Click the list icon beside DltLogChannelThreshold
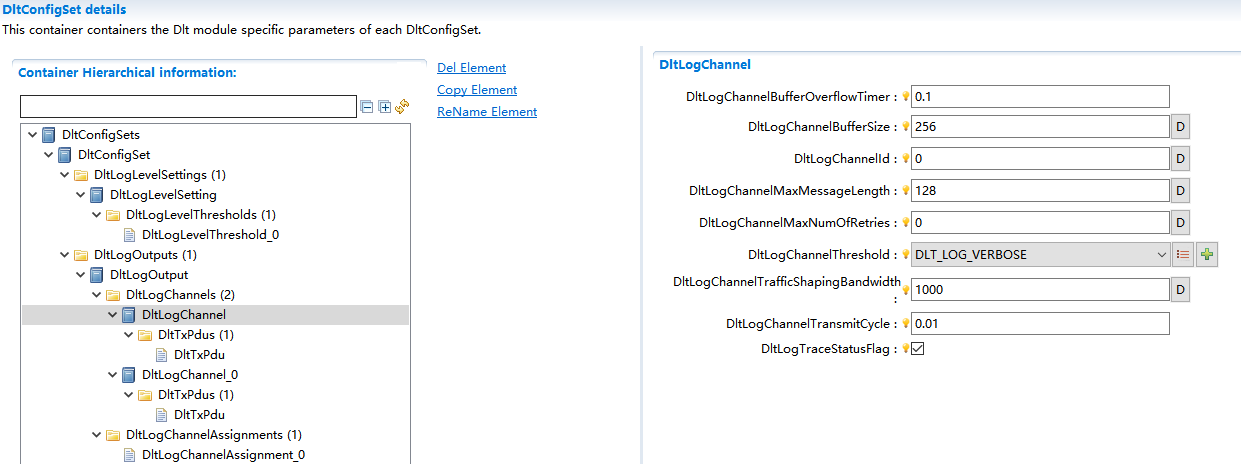This screenshot has height=464, width=1241. [1183, 255]
